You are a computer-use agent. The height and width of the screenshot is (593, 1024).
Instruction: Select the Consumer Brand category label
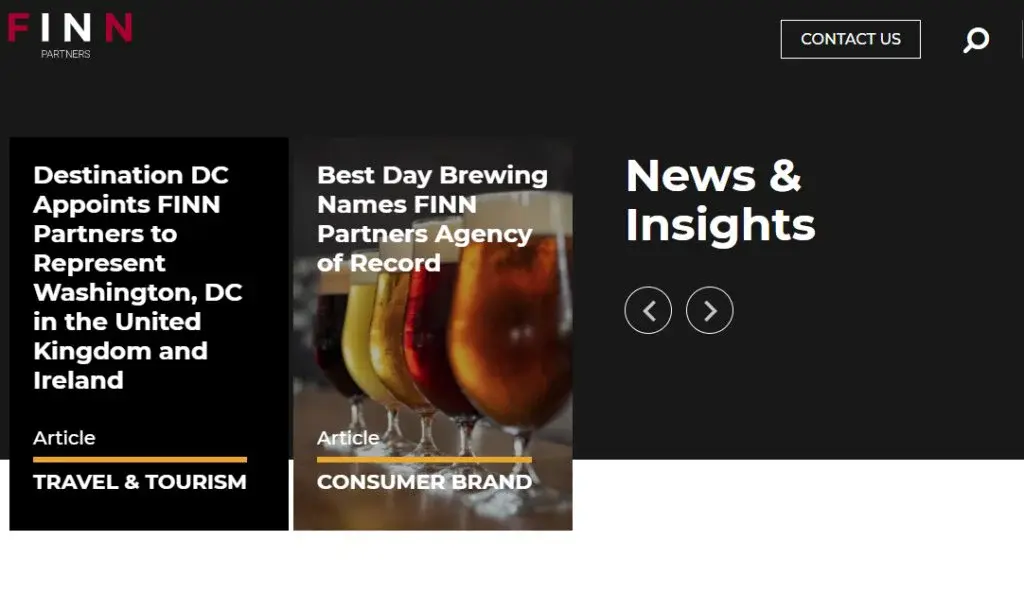pos(424,482)
